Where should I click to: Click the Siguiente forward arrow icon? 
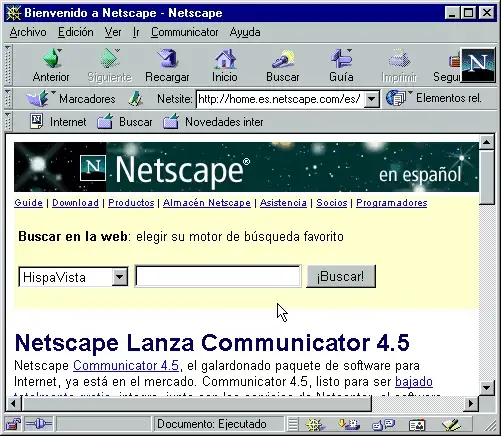(110, 58)
